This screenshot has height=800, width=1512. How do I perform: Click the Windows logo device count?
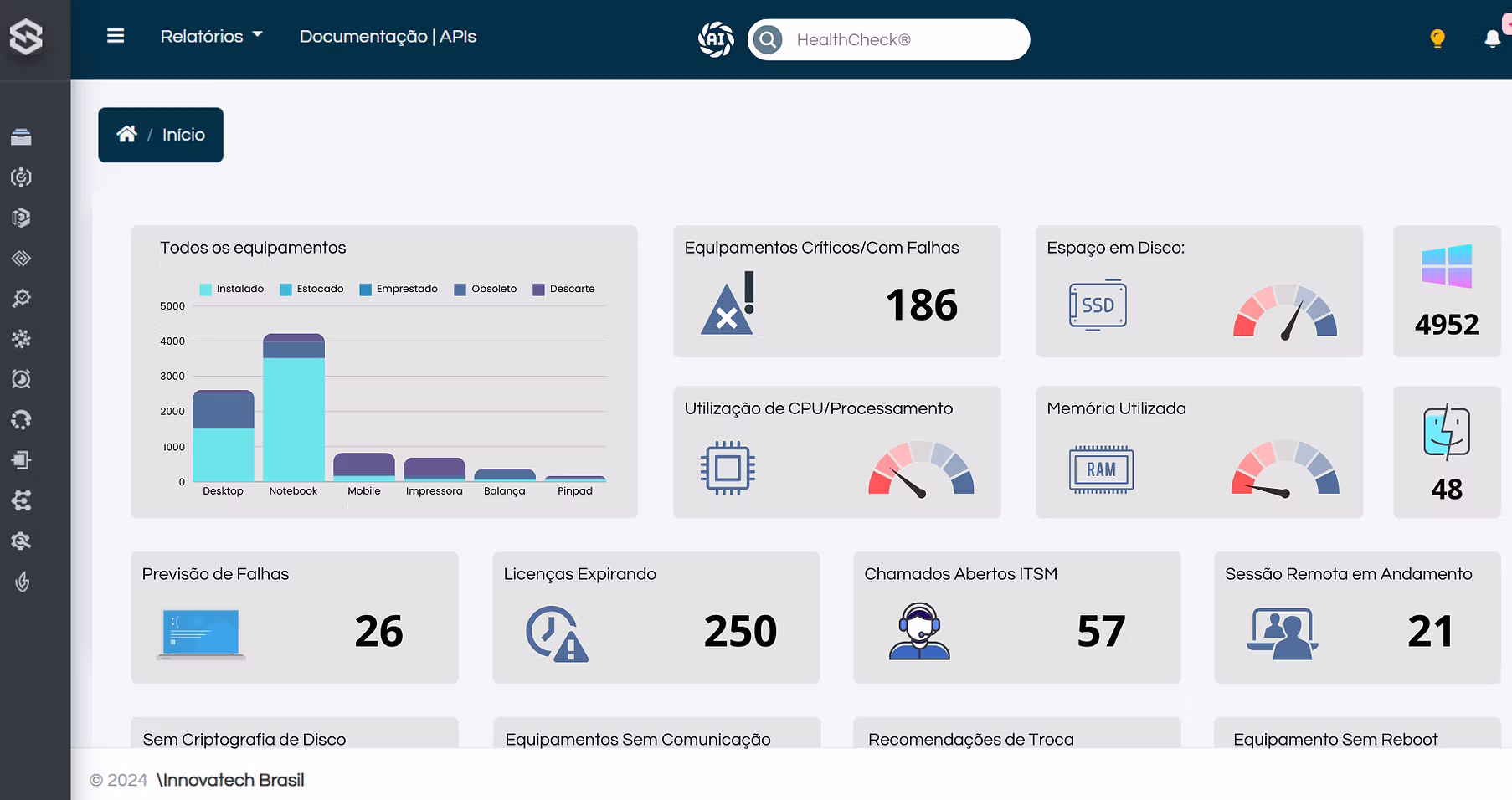point(1446,267)
